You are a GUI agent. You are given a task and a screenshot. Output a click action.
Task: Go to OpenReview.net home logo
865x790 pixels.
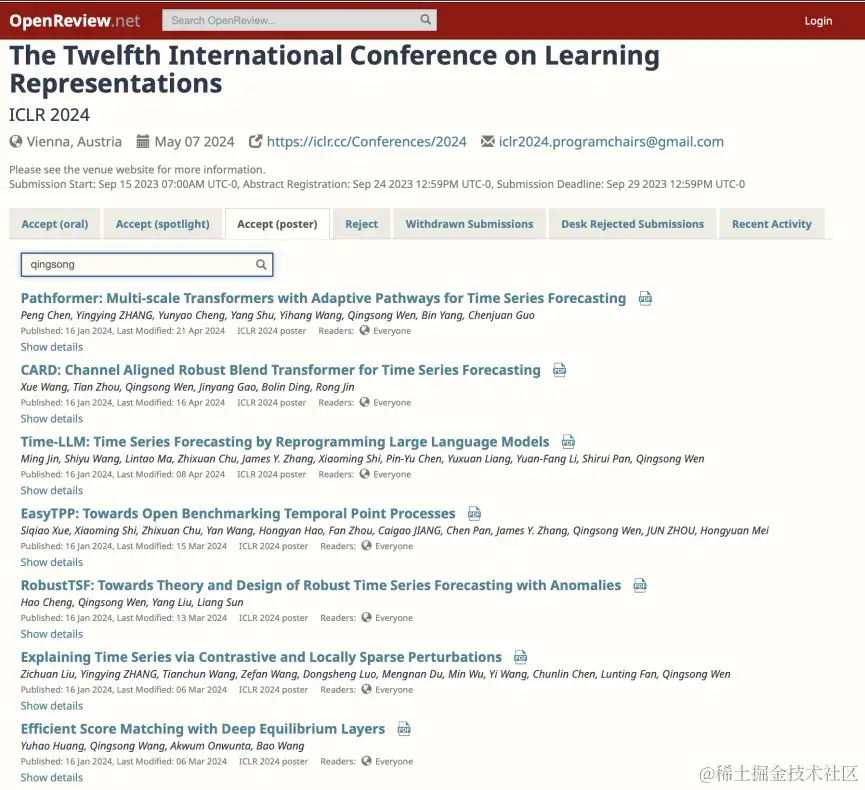click(74, 21)
